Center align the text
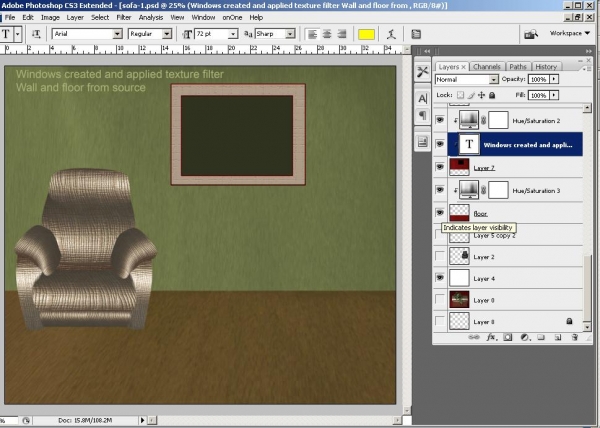600x428 pixels. click(x=327, y=34)
